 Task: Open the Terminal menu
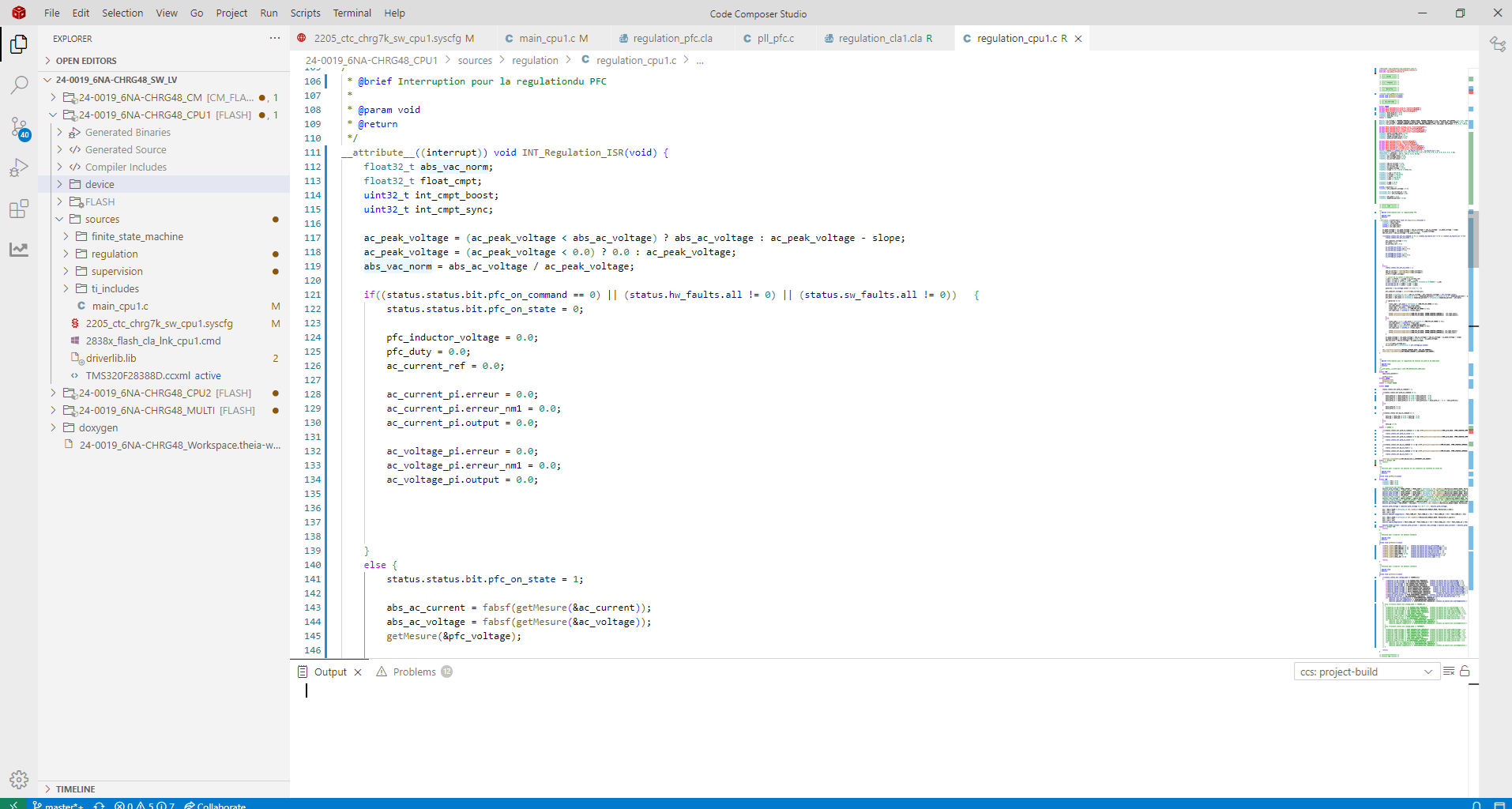(x=352, y=13)
